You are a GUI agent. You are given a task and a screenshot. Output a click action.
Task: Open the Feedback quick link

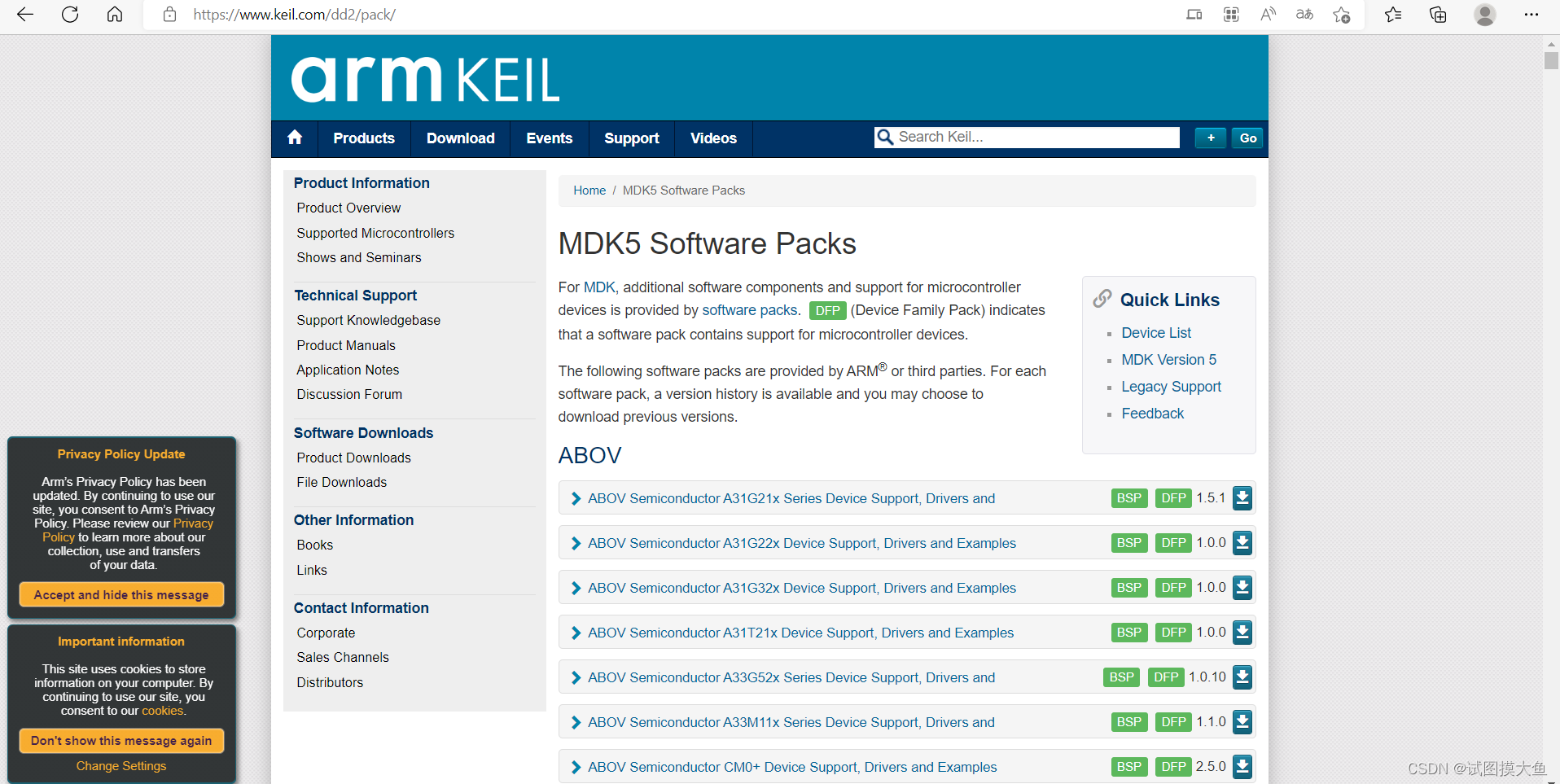click(x=1153, y=414)
